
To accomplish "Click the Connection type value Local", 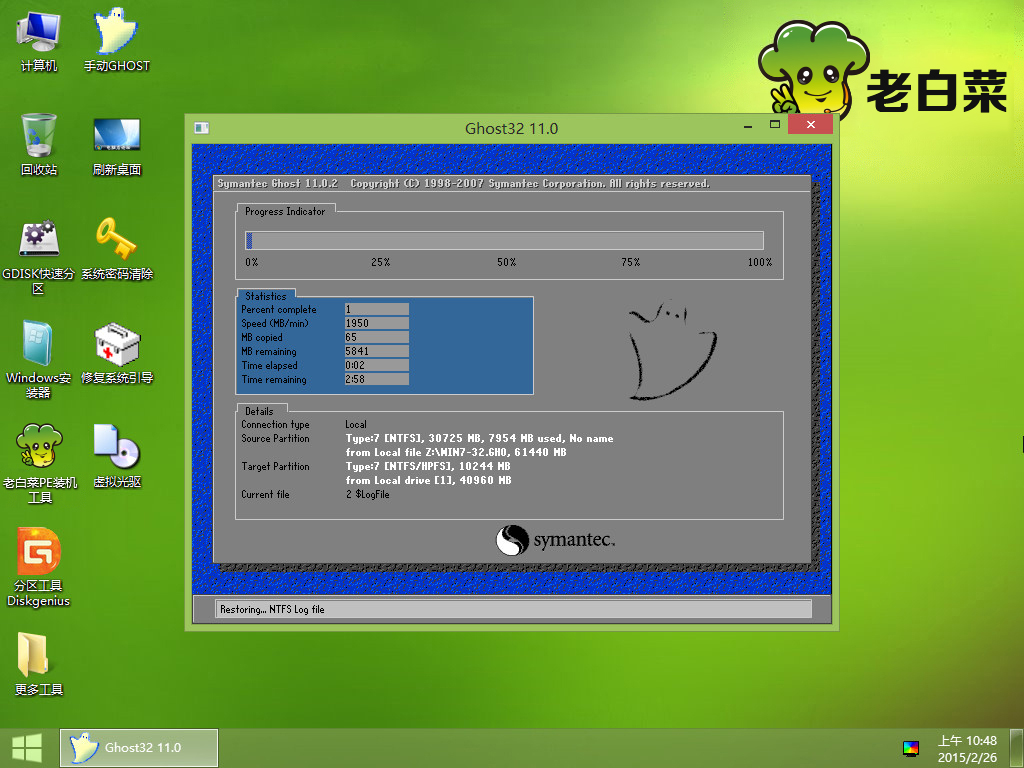I will [356, 424].
